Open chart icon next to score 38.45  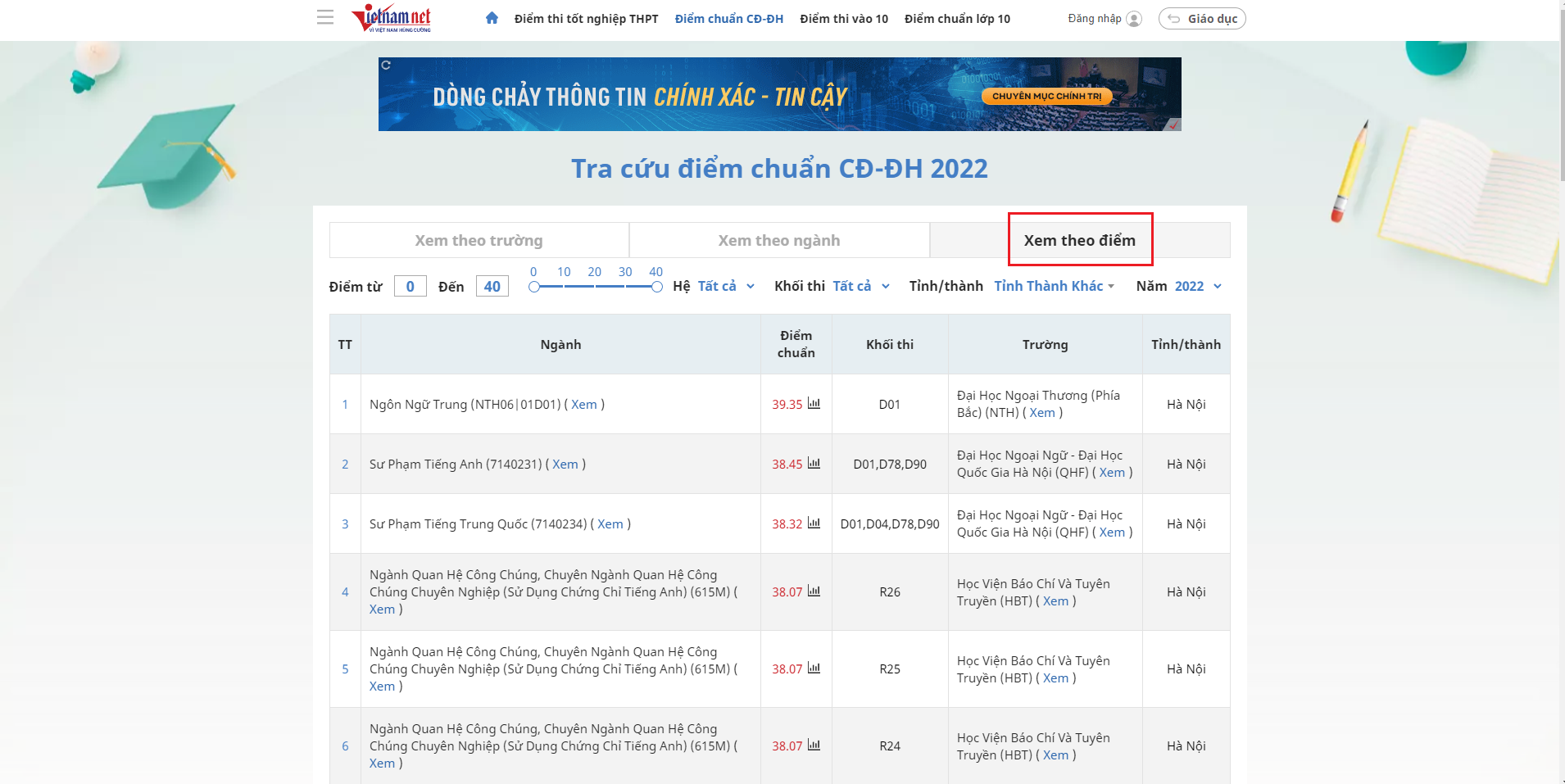coord(814,463)
